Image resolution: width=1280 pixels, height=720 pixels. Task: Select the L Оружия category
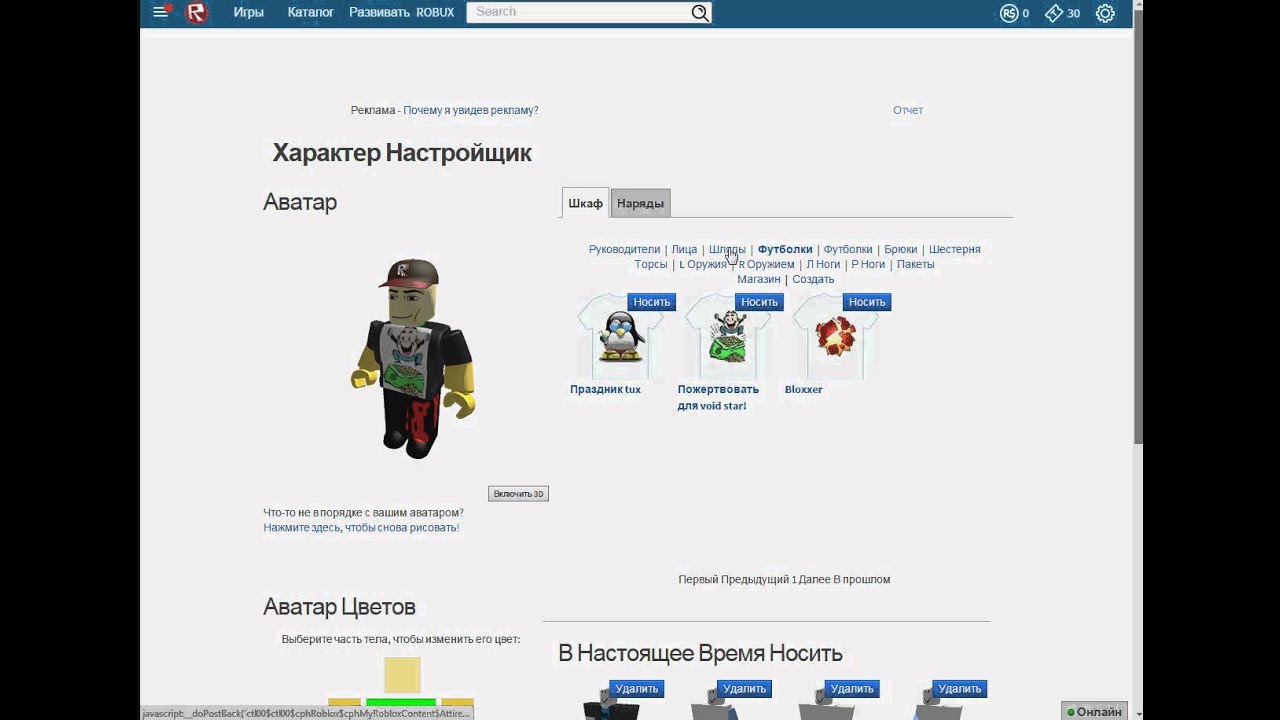point(703,264)
